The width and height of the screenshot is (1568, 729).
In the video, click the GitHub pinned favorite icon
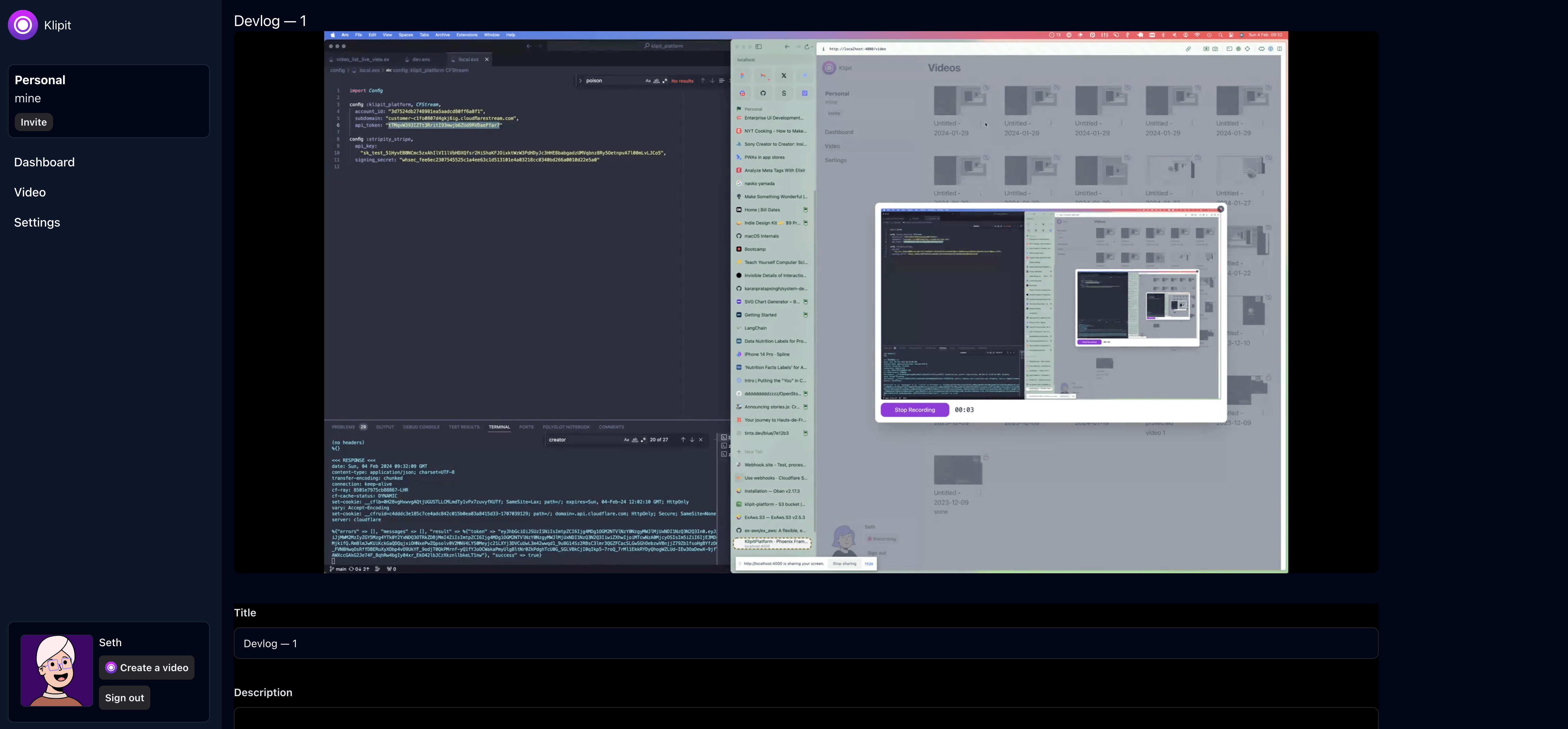(x=763, y=93)
